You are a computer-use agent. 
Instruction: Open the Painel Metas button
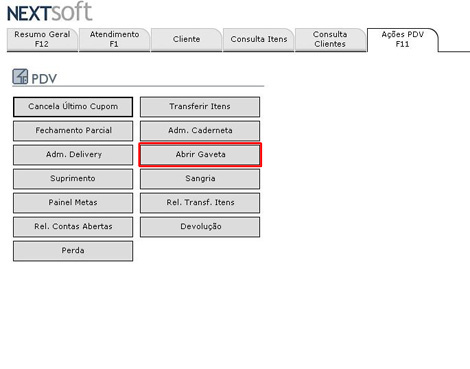click(73, 203)
